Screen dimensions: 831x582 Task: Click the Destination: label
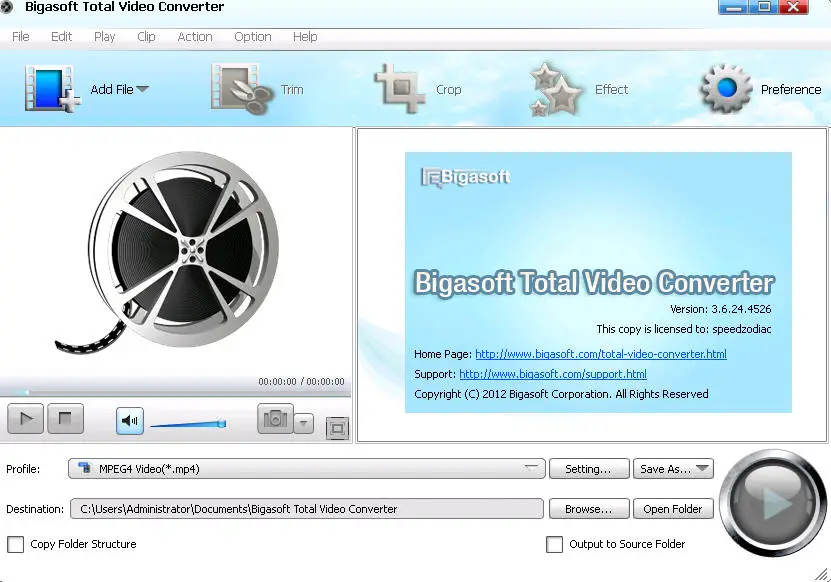35,509
